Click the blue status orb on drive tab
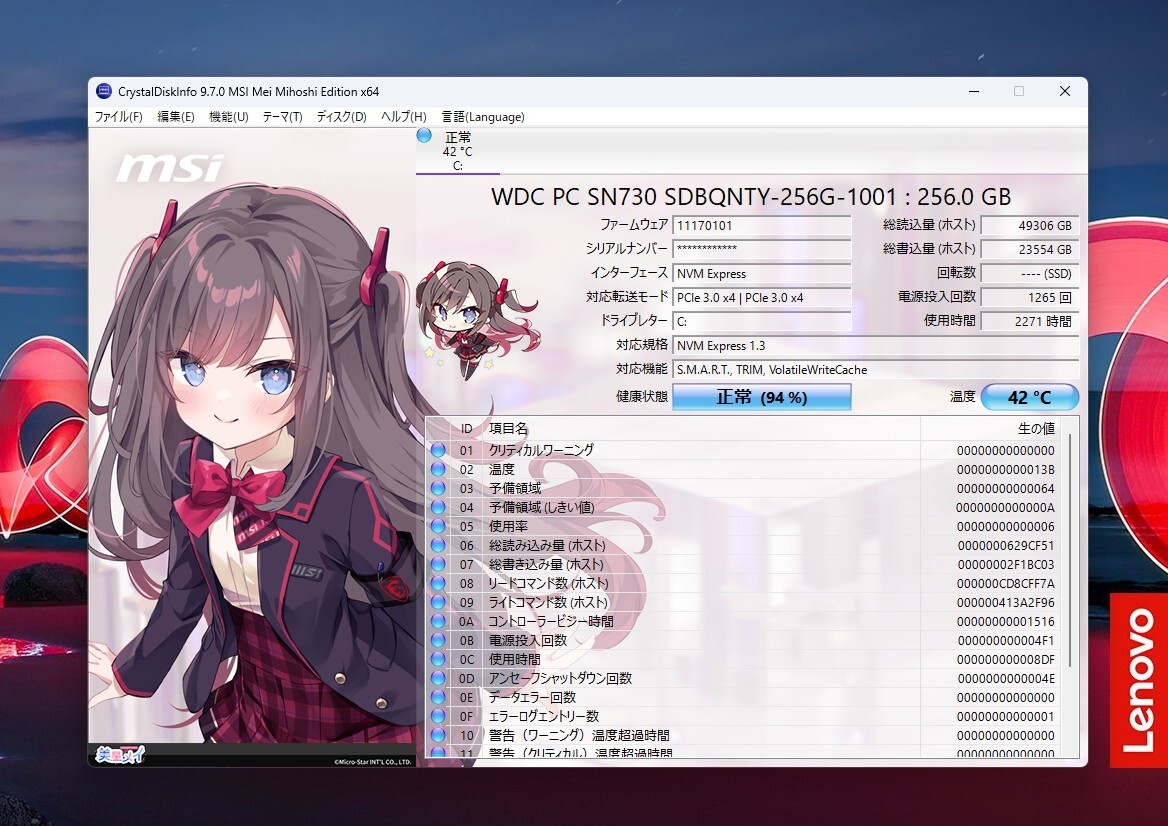 pyautogui.click(x=424, y=136)
